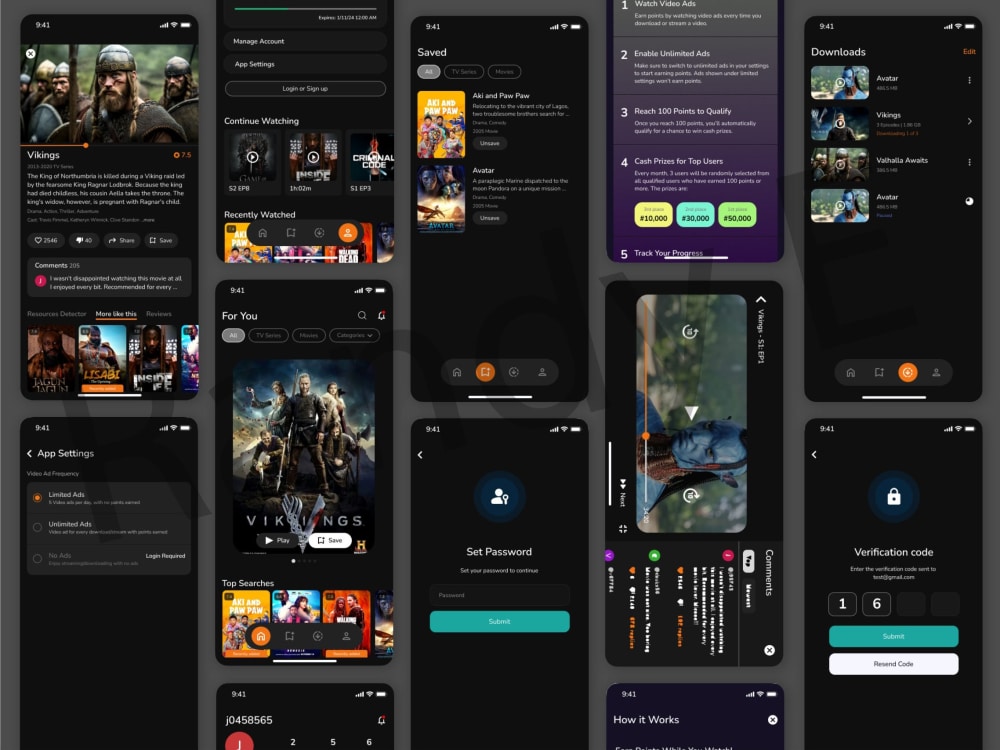This screenshot has height=750, width=1000.
Task: Dislike Vikings using the 40 thumbs-down button
Action: coord(84,240)
